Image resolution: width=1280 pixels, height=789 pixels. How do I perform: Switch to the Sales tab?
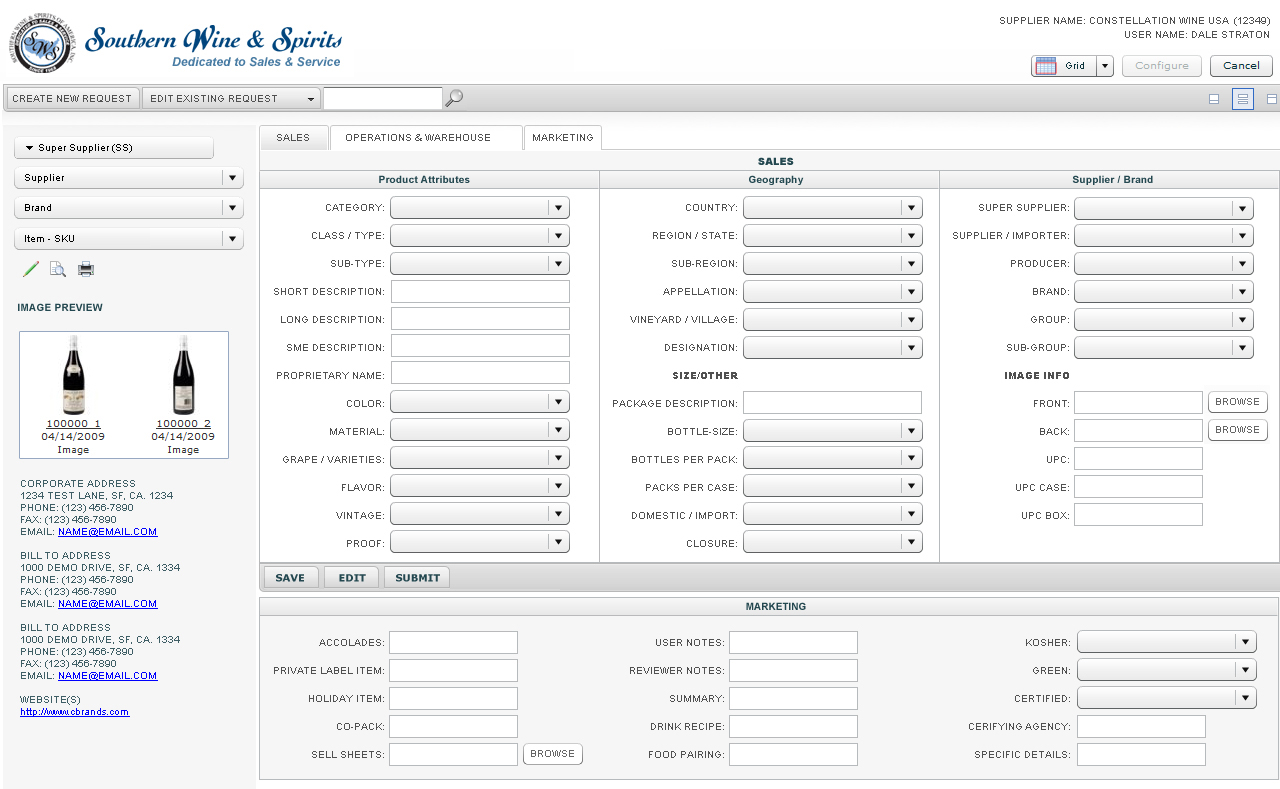coord(293,138)
